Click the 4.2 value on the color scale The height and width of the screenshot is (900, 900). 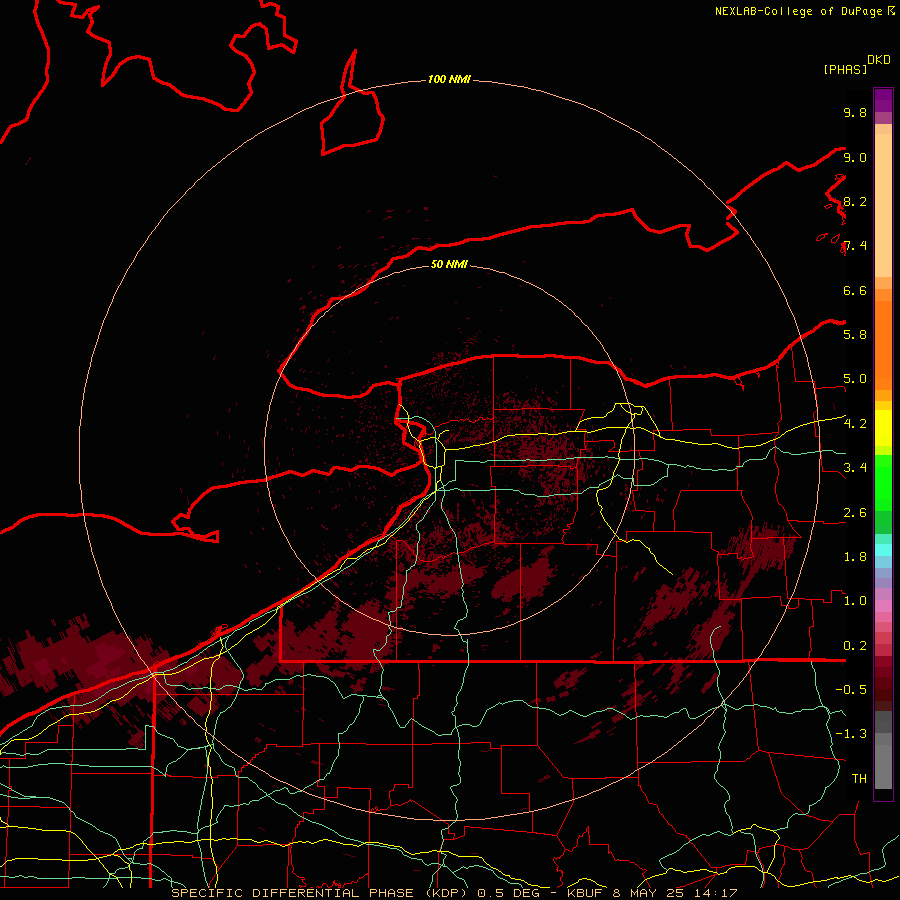coord(855,424)
